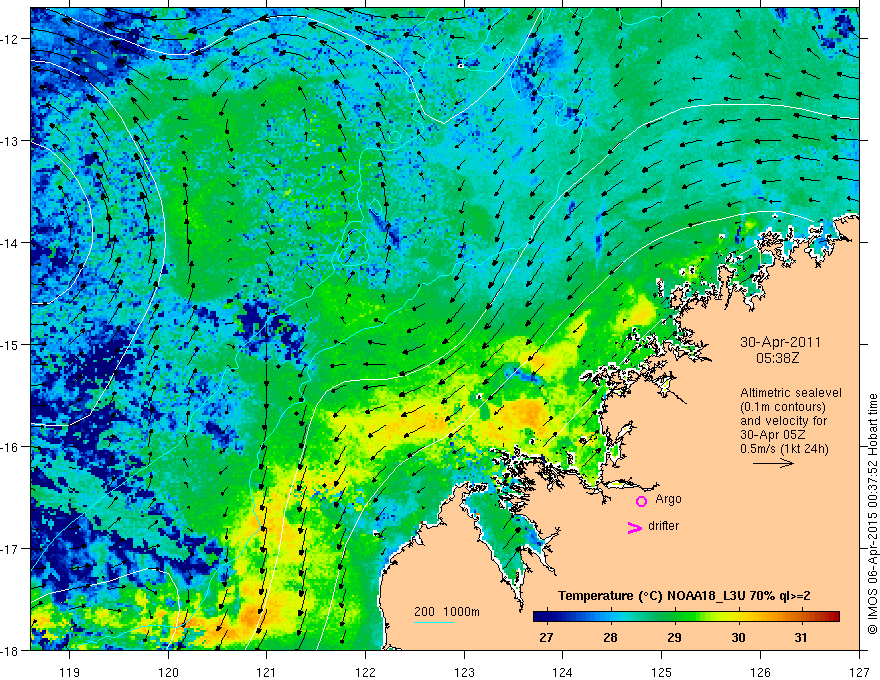
Task: Click the magenta Argo circle legend symbol
Action: click(x=641, y=501)
